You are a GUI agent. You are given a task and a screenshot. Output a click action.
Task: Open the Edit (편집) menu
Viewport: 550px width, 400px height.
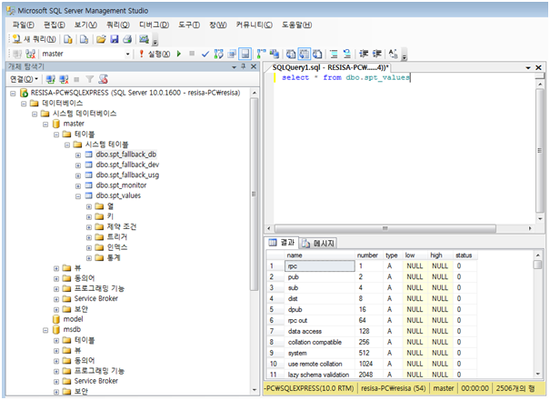pyautogui.click(x=54, y=25)
